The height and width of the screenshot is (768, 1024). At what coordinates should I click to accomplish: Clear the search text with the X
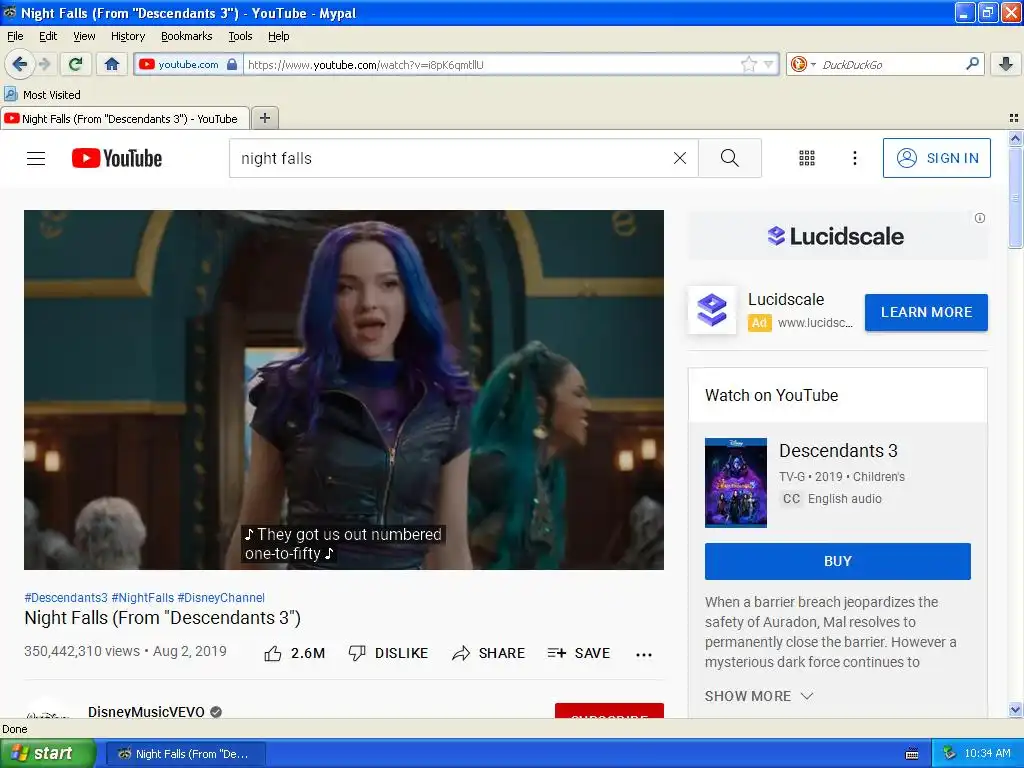click(x=680, y=158)
